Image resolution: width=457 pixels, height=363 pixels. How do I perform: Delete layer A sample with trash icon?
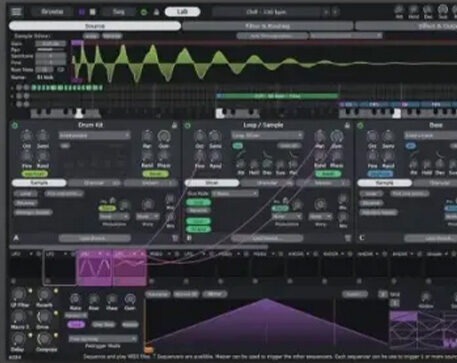[175, 238]
